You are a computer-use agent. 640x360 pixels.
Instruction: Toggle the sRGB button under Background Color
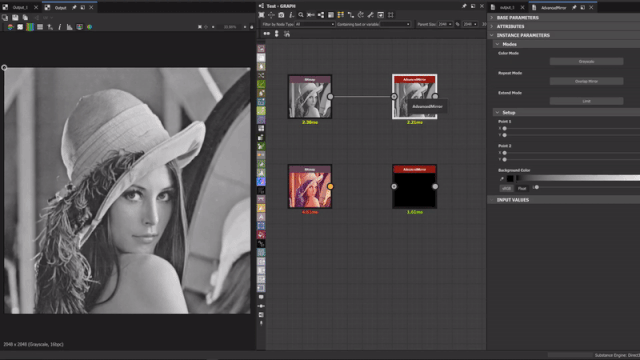pos(506,188)
